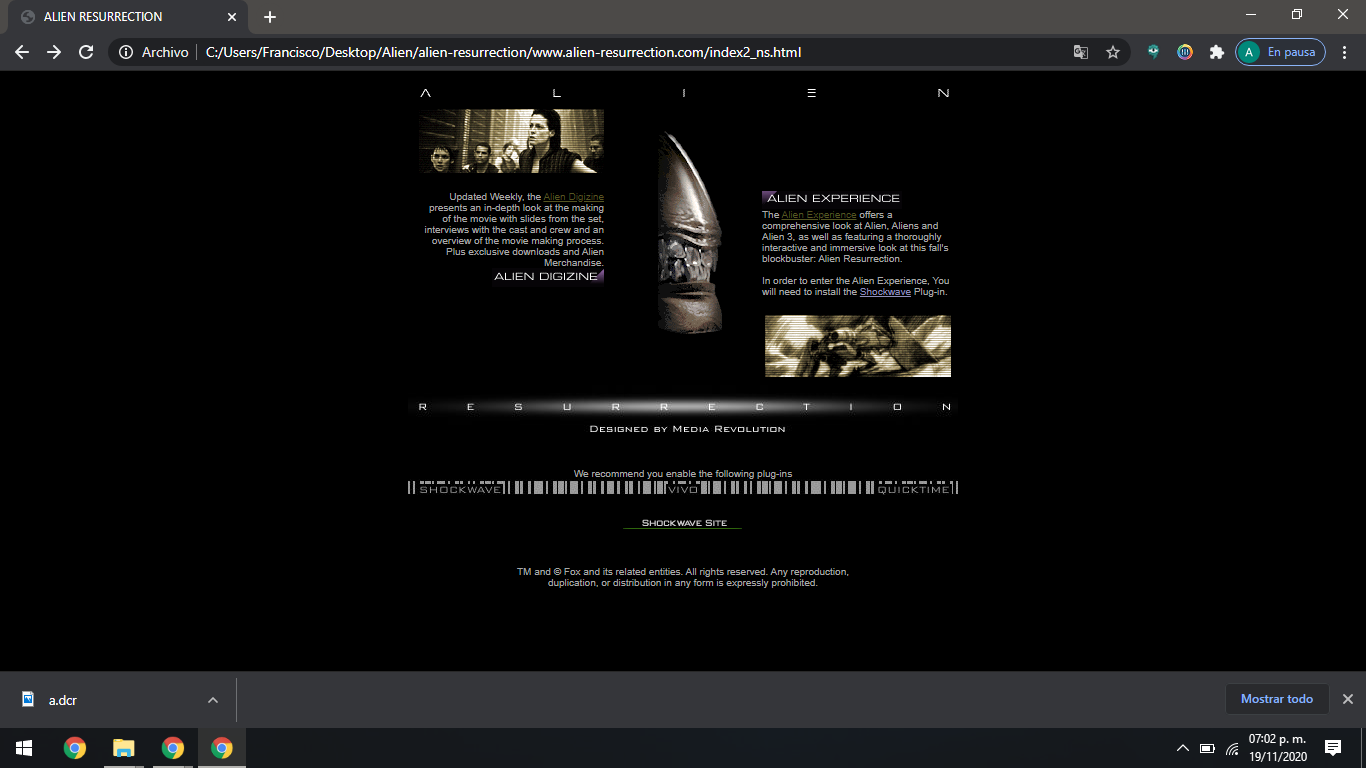The width and height of the screenshot is (1366, 768).
Task: Close the downloads bar
Action: pyautogui.click(x=1347, y=699)
